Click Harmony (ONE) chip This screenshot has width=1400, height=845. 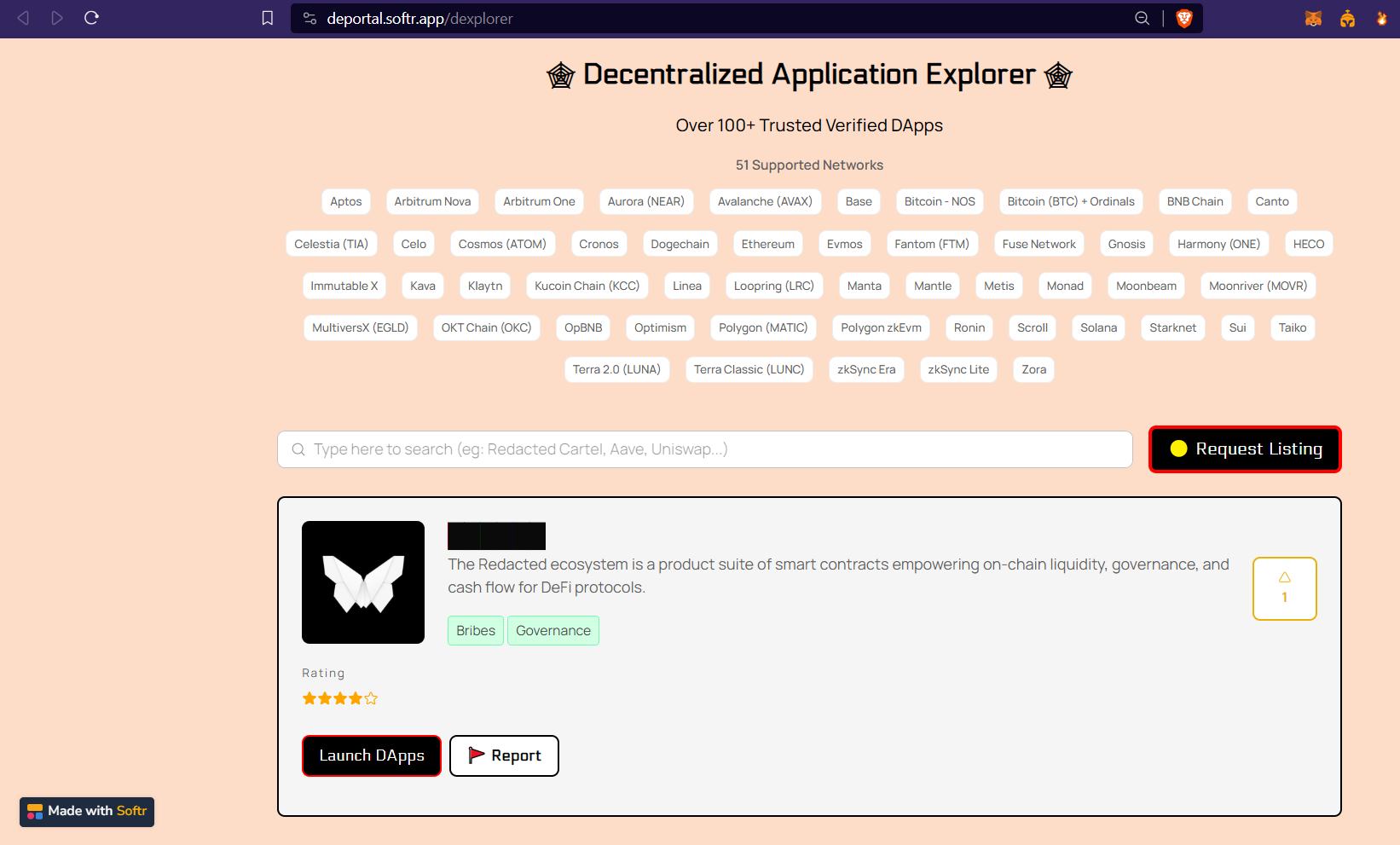(x=1218, y=244)
